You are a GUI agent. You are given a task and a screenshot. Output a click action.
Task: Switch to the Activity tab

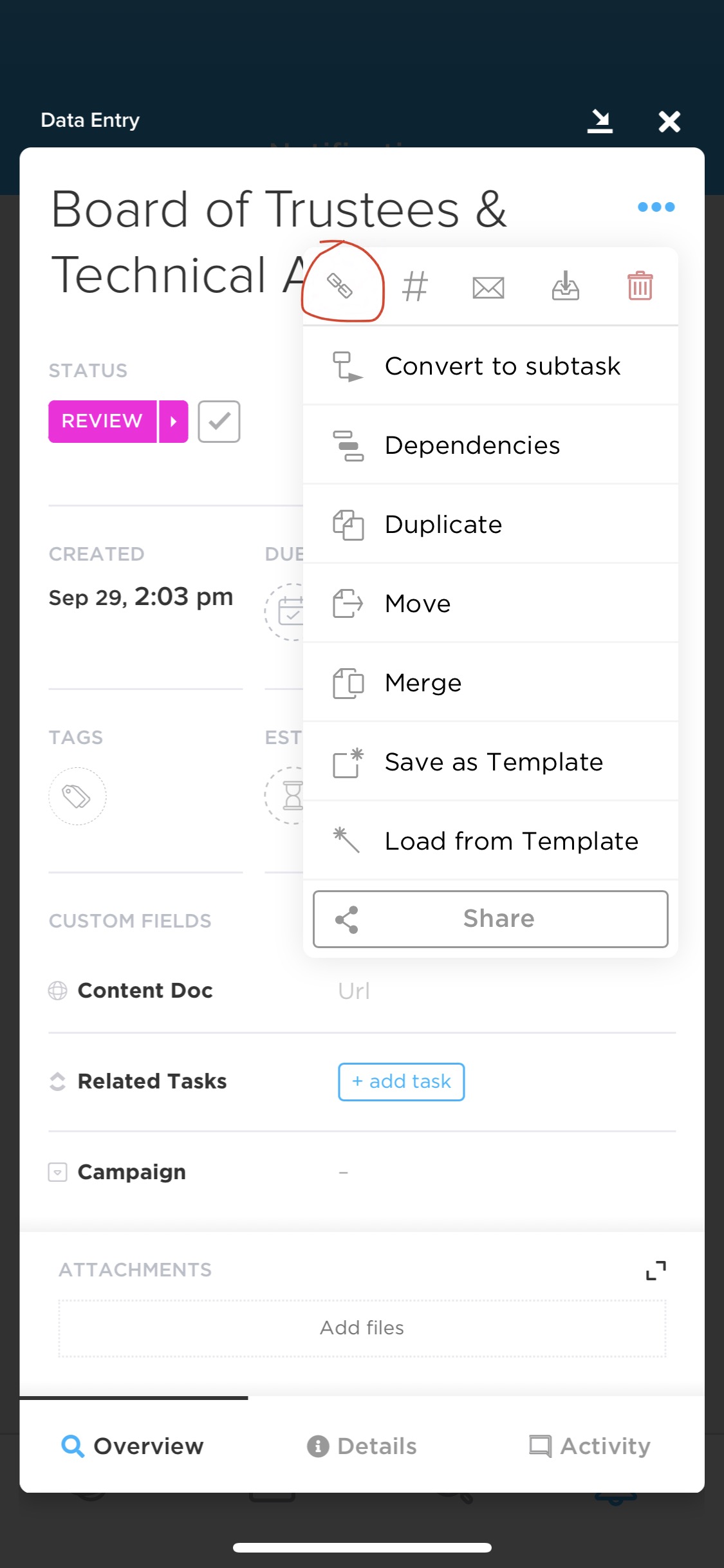(x=589, y=1446)
